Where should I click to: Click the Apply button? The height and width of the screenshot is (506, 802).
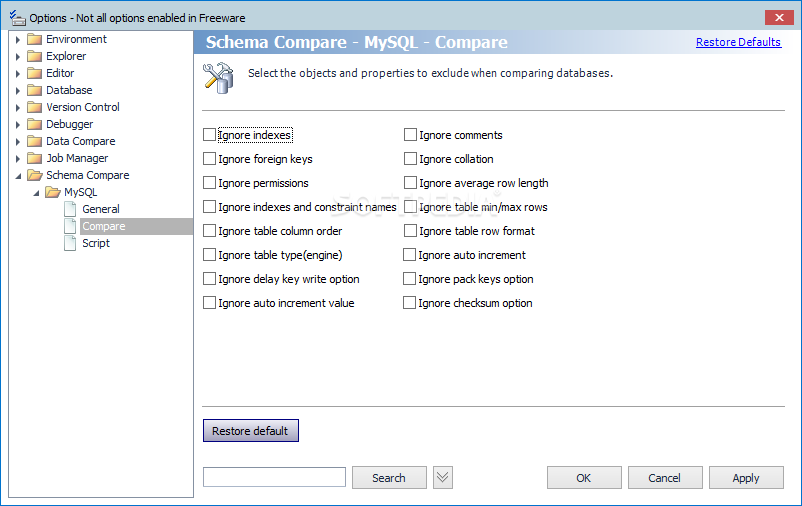[x=746, y=478]
